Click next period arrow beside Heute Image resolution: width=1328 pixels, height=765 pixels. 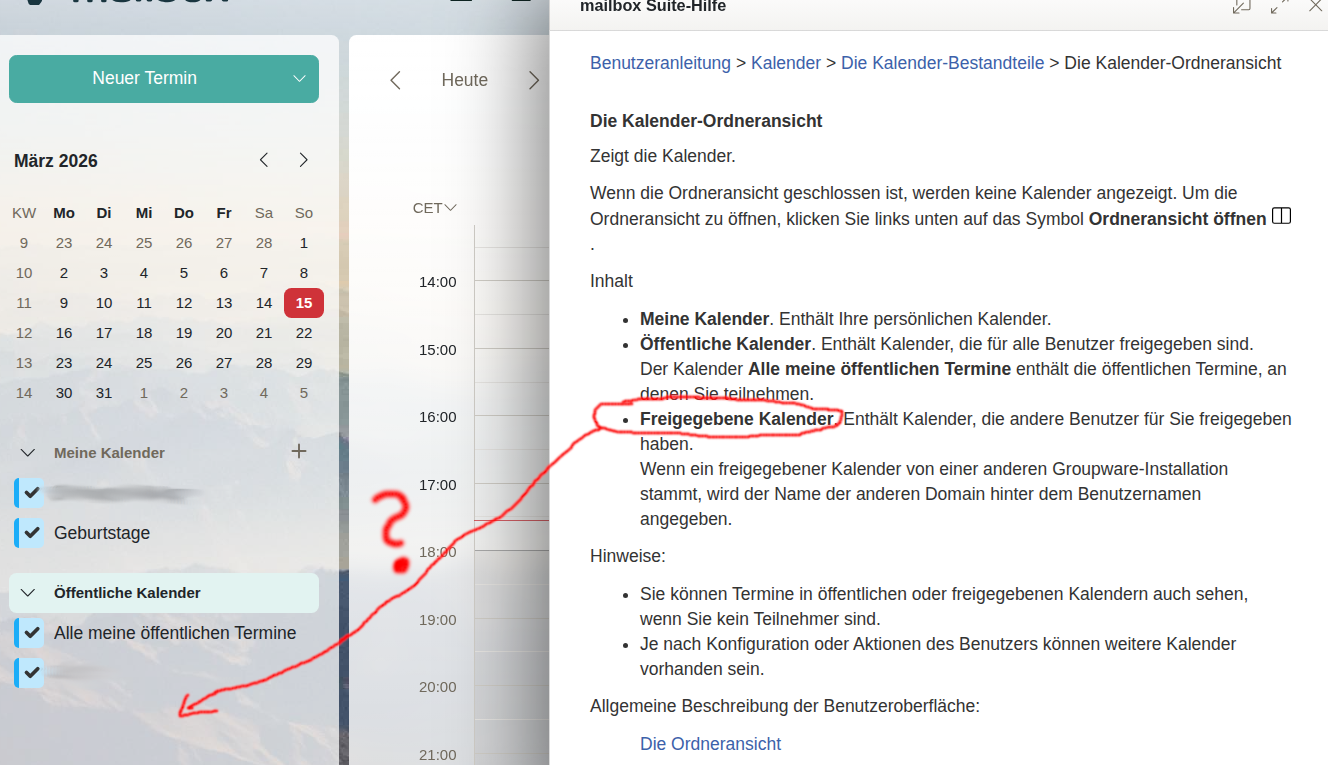click(533, 80)
